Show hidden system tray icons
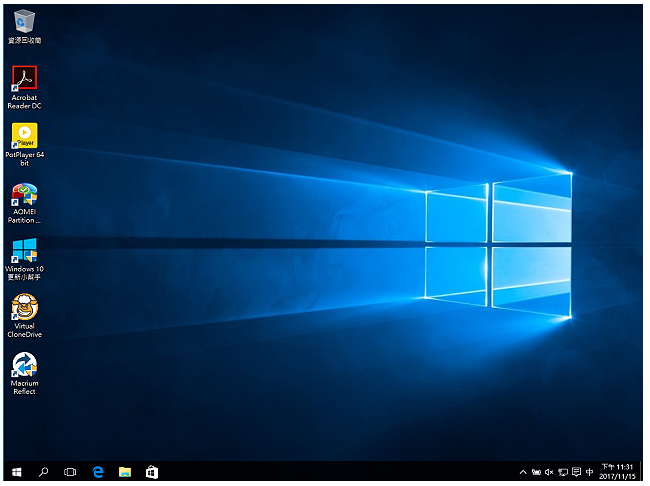650x486 pixels. pos(523,472)
